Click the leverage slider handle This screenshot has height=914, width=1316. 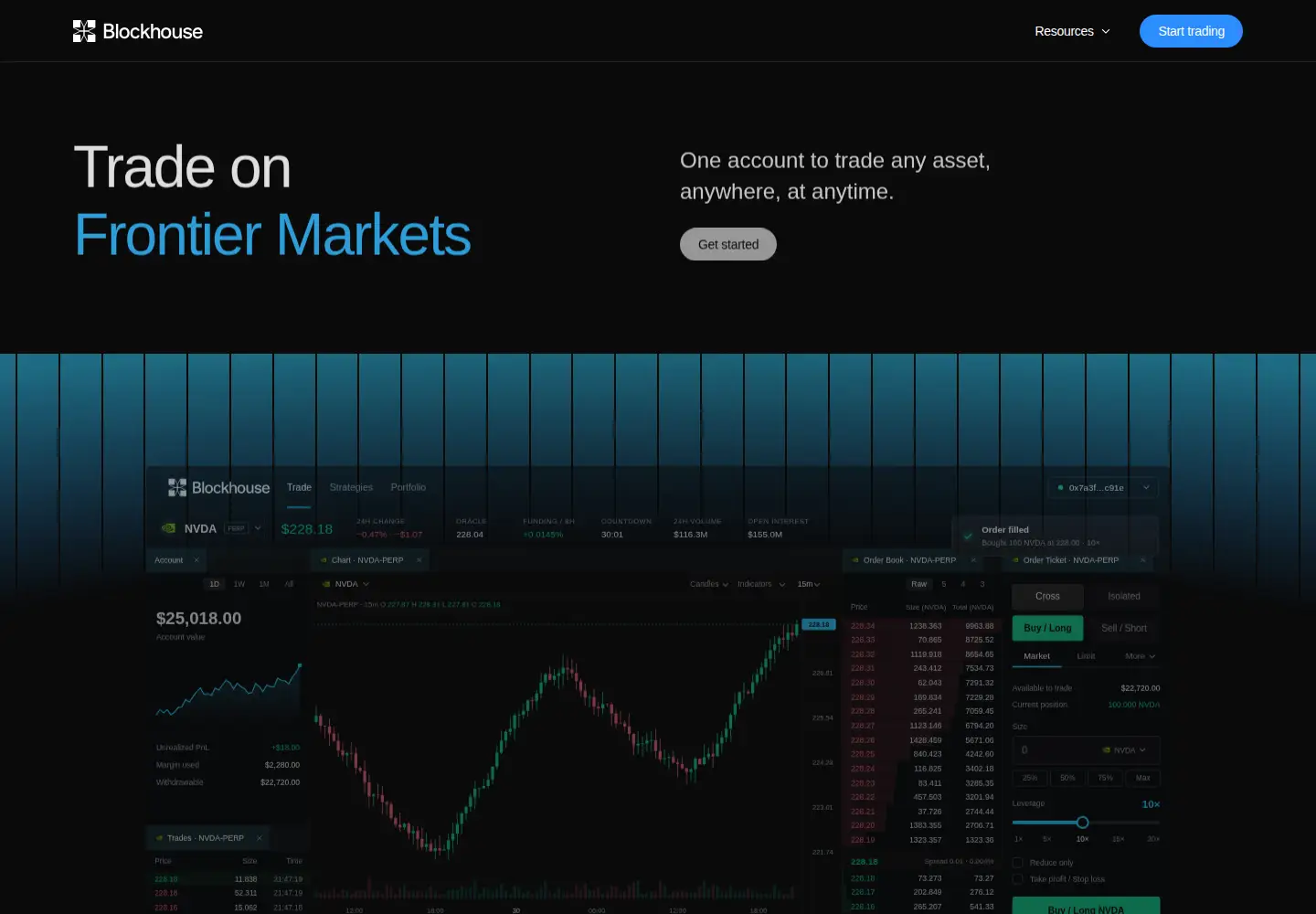click(x=1082, y=823)
